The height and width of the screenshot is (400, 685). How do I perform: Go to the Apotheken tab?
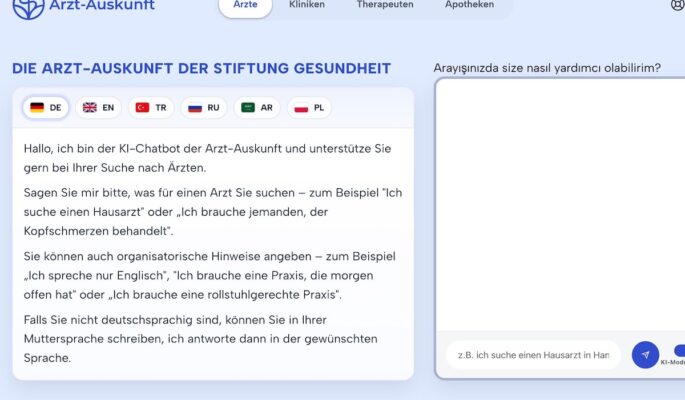point(470,5)
